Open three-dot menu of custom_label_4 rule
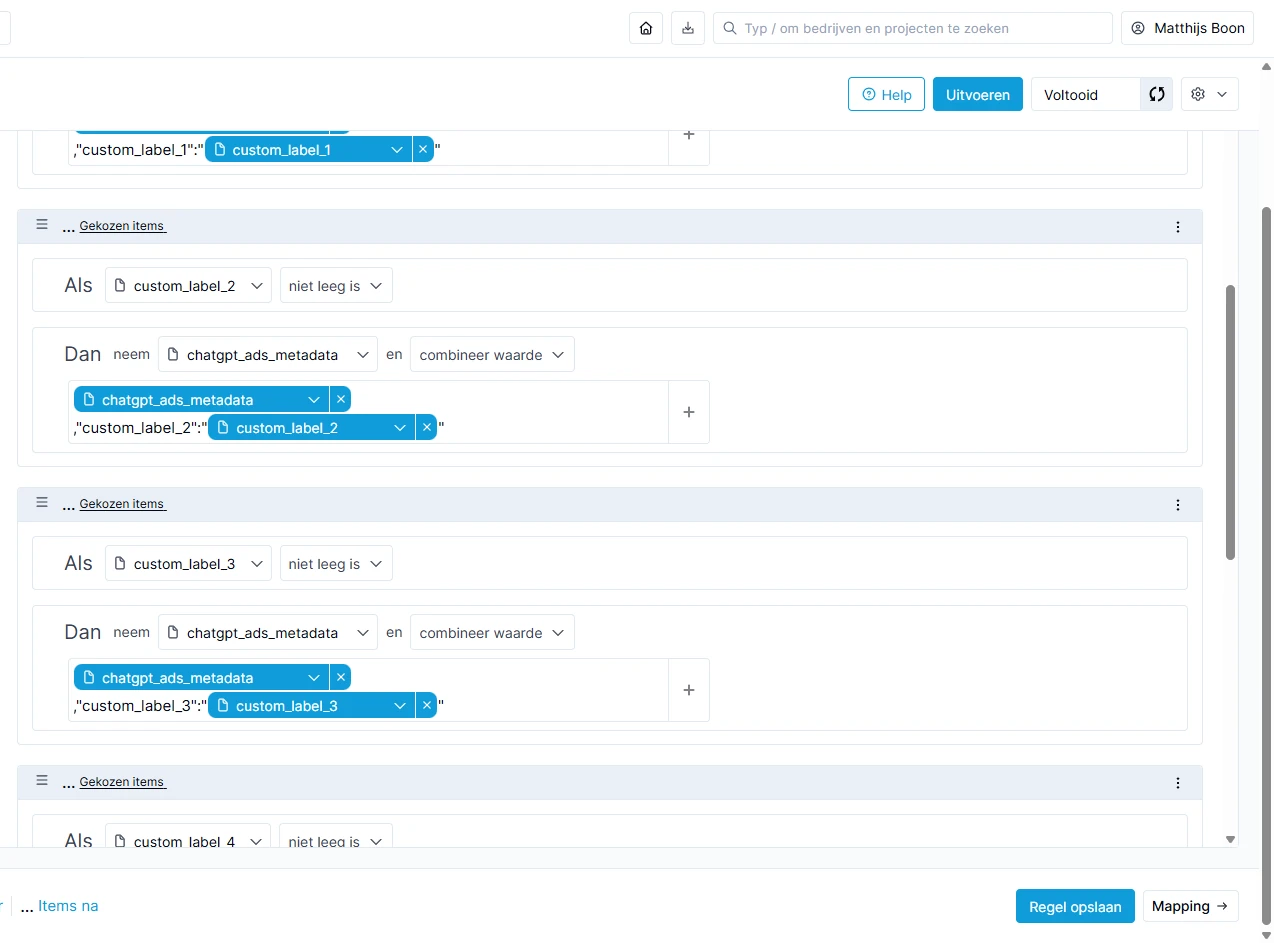This screenshot has height=943, width=1274. click(x=1177, y=783)
